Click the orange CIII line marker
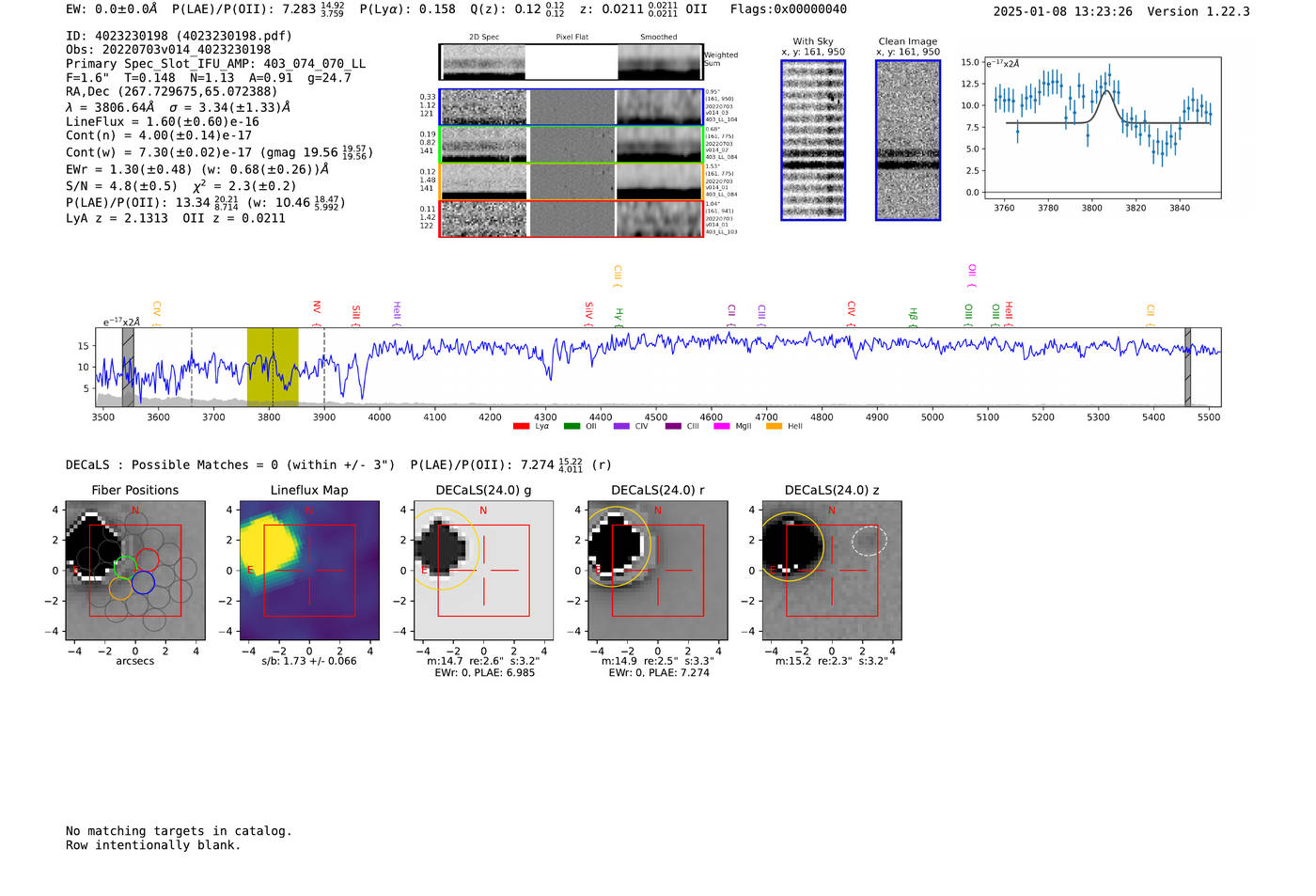Image resolution: width=1316 pixels, height=896 pixels. coord(618,276)
